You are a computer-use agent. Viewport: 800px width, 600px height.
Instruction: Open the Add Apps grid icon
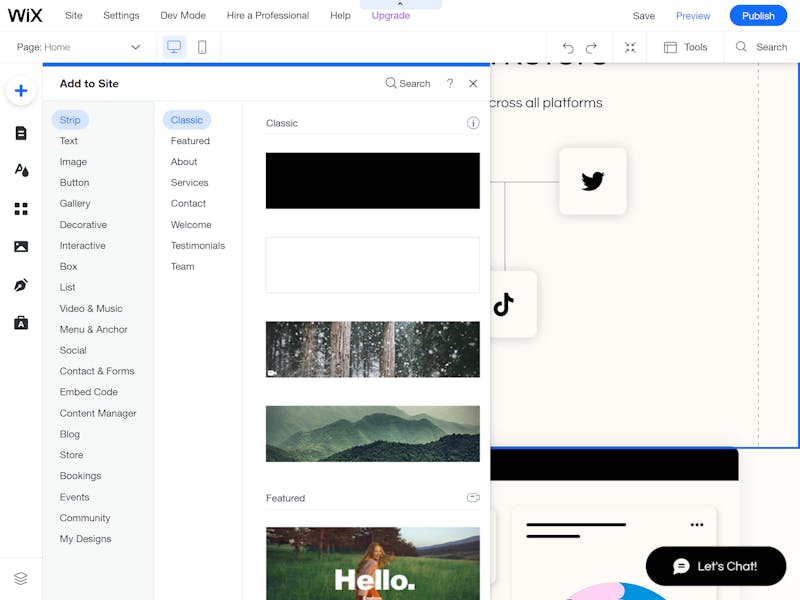[x=21, y=209]
